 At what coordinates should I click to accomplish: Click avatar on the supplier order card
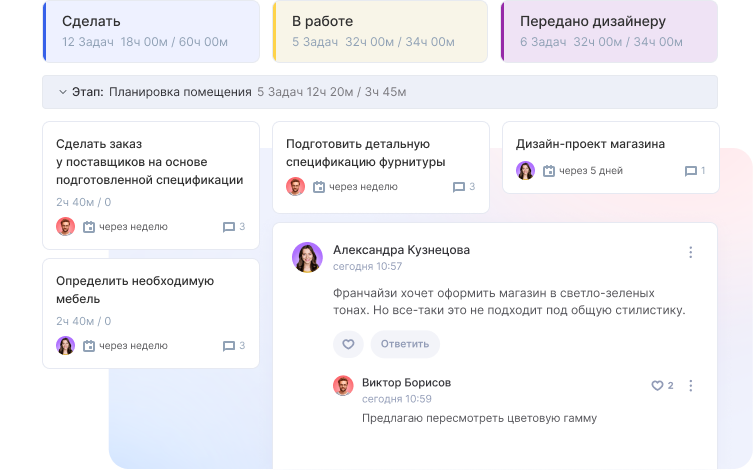pyautogui.click(x=66, y=227)
